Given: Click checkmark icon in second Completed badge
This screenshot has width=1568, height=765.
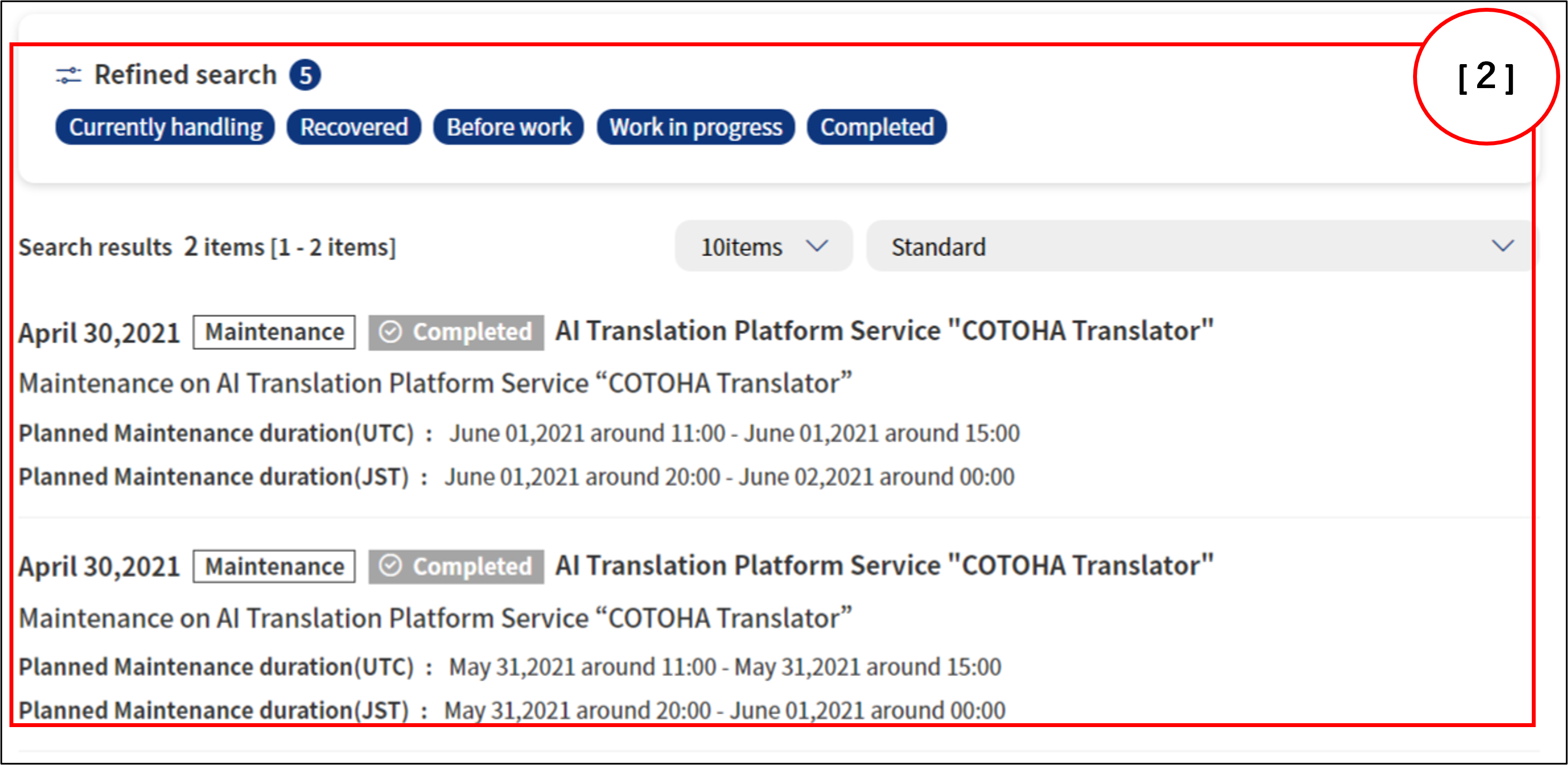Looking at the screenshot, I should 390,566.
